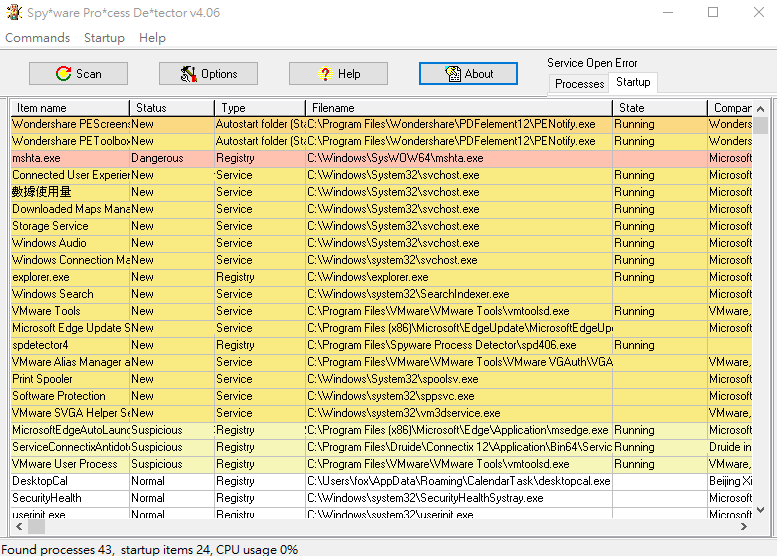This screenshot has height=556, width=777.
Task: Select the 數據使用量 service row
Action: click(x=382, y=192)
